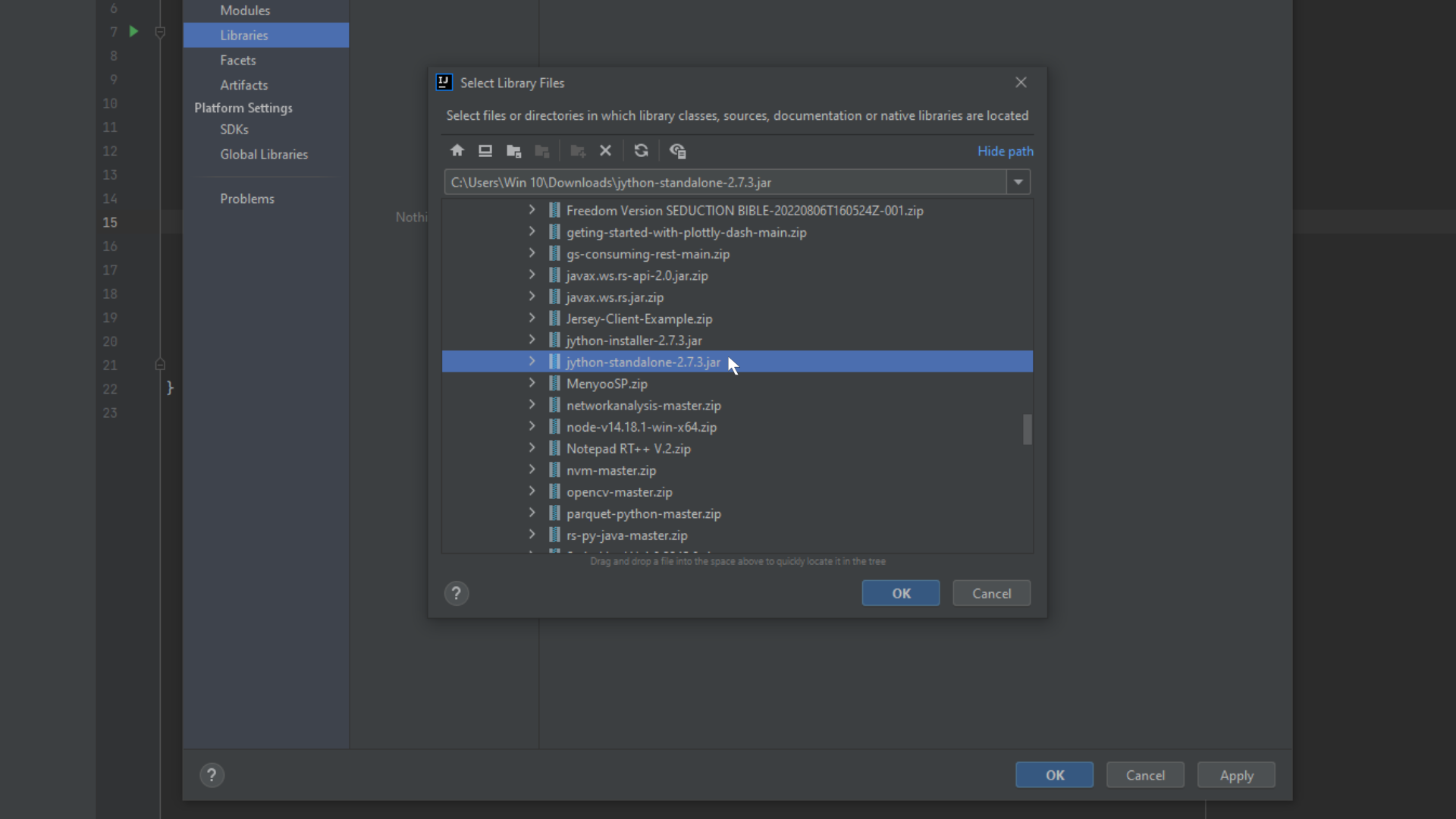This screenshot has height=819, width=1456.
Task: Select the Libraries tab in project settings
Action: tap(243, 35)
